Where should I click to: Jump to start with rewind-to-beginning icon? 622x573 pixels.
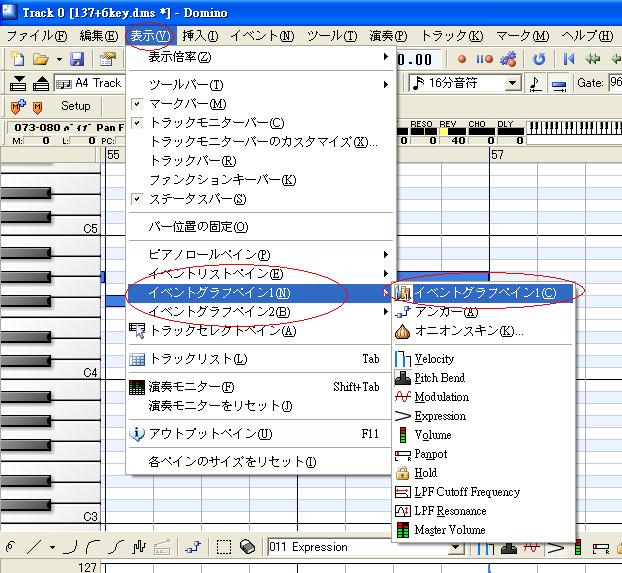click(x=568, y=59)
